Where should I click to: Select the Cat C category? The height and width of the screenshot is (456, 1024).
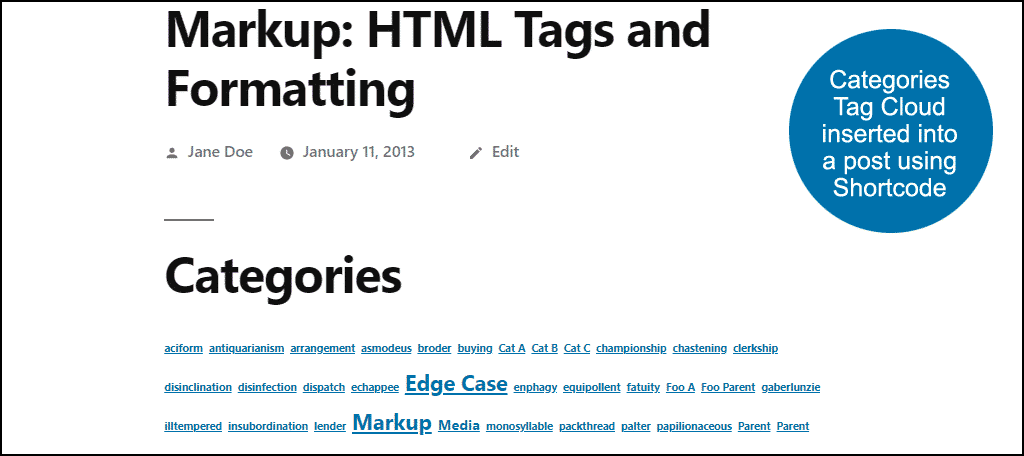click(577, 348)
